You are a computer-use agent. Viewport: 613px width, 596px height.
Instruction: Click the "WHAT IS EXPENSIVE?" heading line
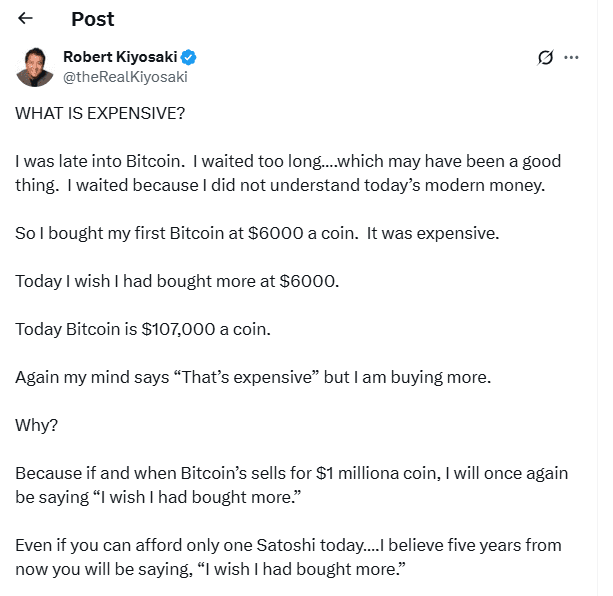pyautogui.click(x=100, y=113)
